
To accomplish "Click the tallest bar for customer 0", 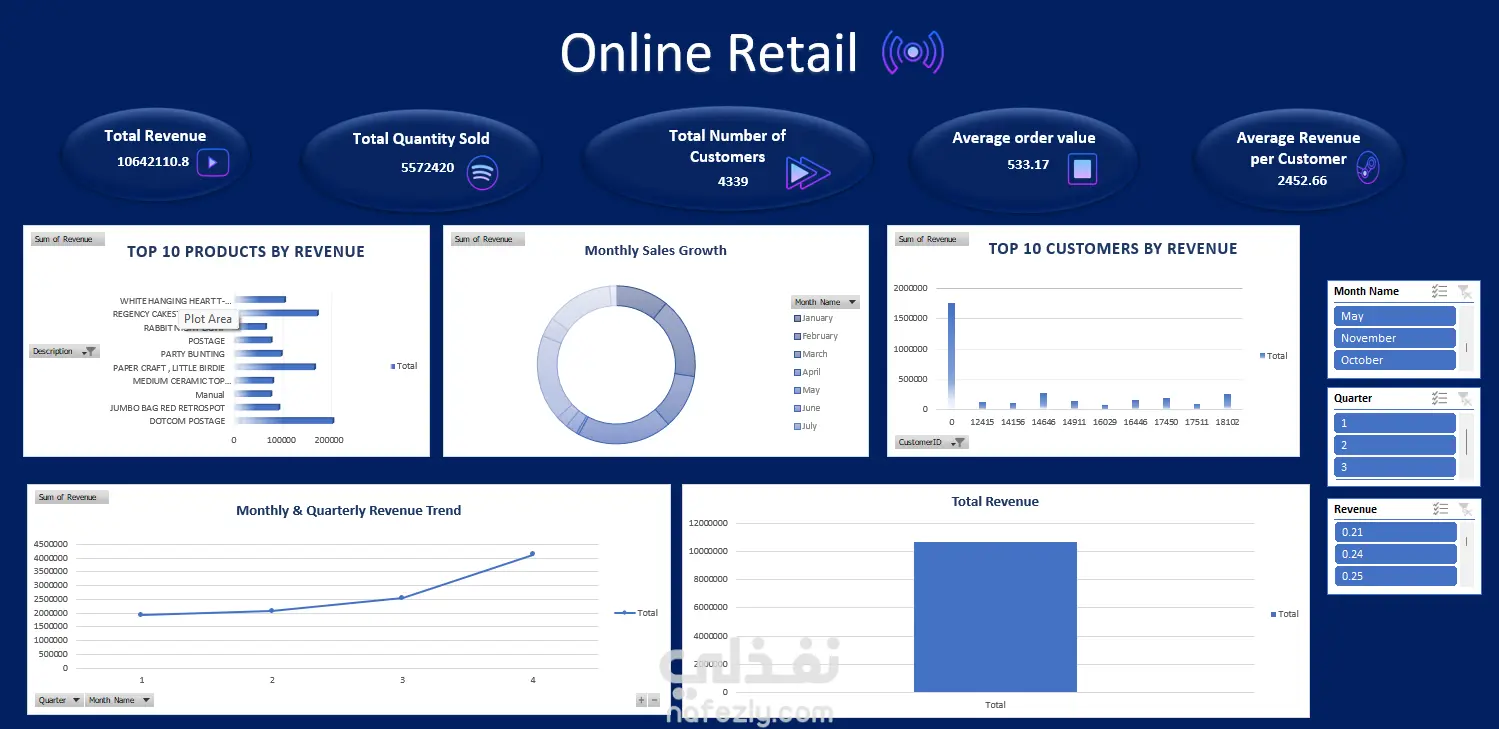I will (951, 356).
